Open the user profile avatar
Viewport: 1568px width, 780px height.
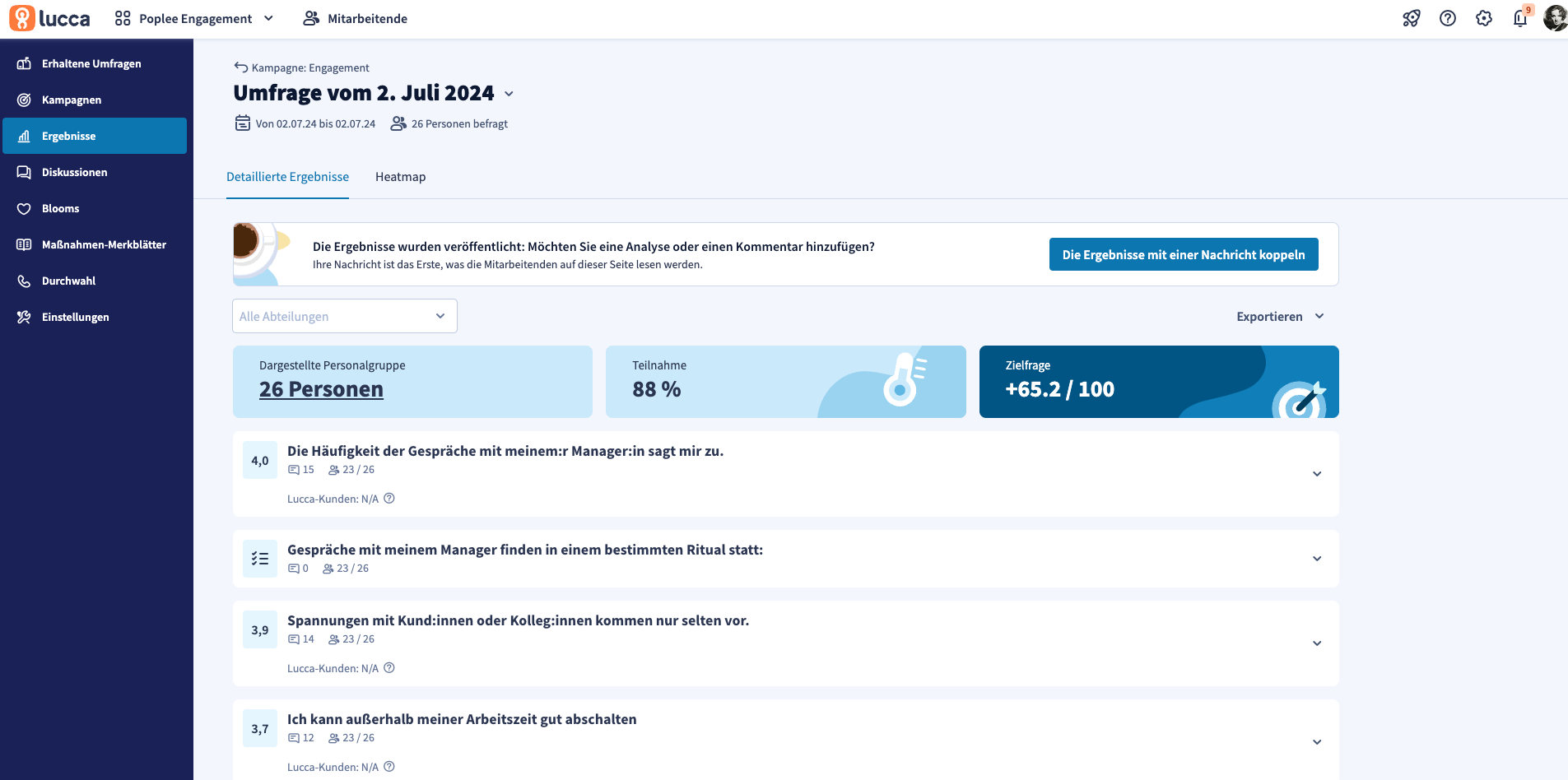point(1555,18)
